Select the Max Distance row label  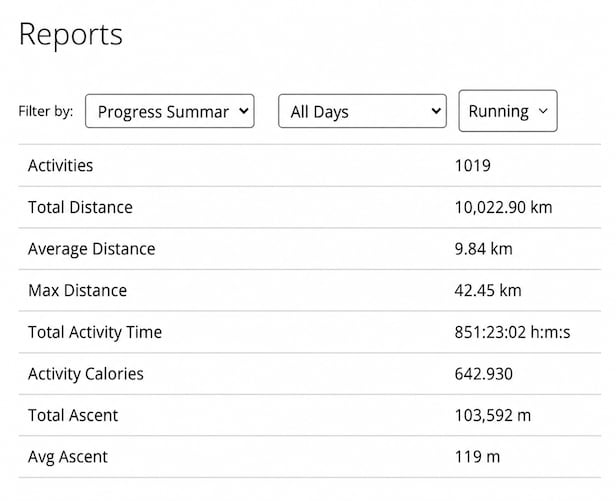[x=77, y=290]
